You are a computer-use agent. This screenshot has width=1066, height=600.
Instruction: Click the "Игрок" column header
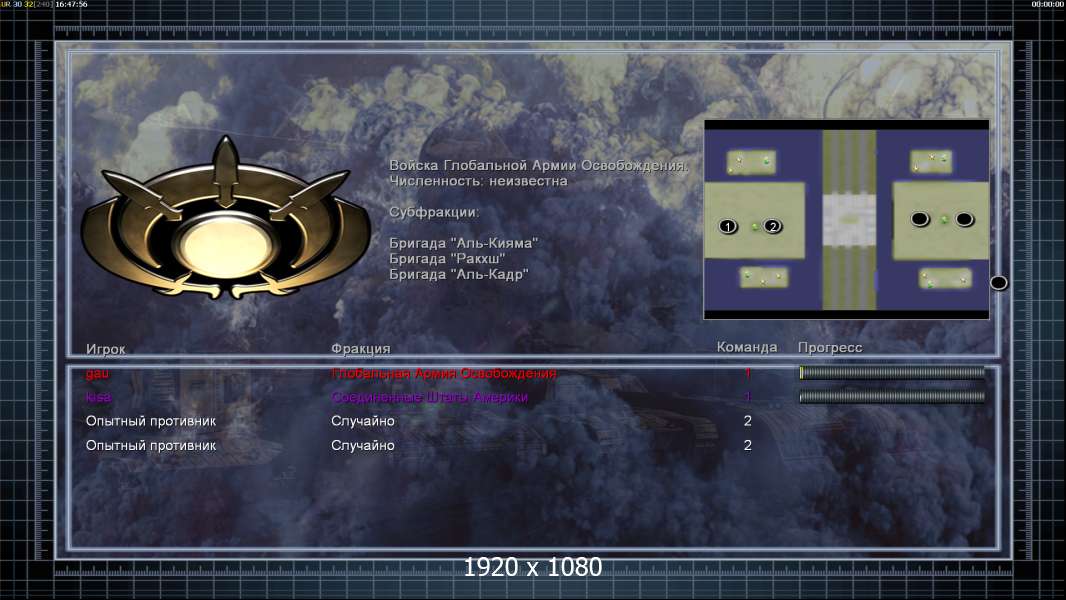(x=105, y=349)
